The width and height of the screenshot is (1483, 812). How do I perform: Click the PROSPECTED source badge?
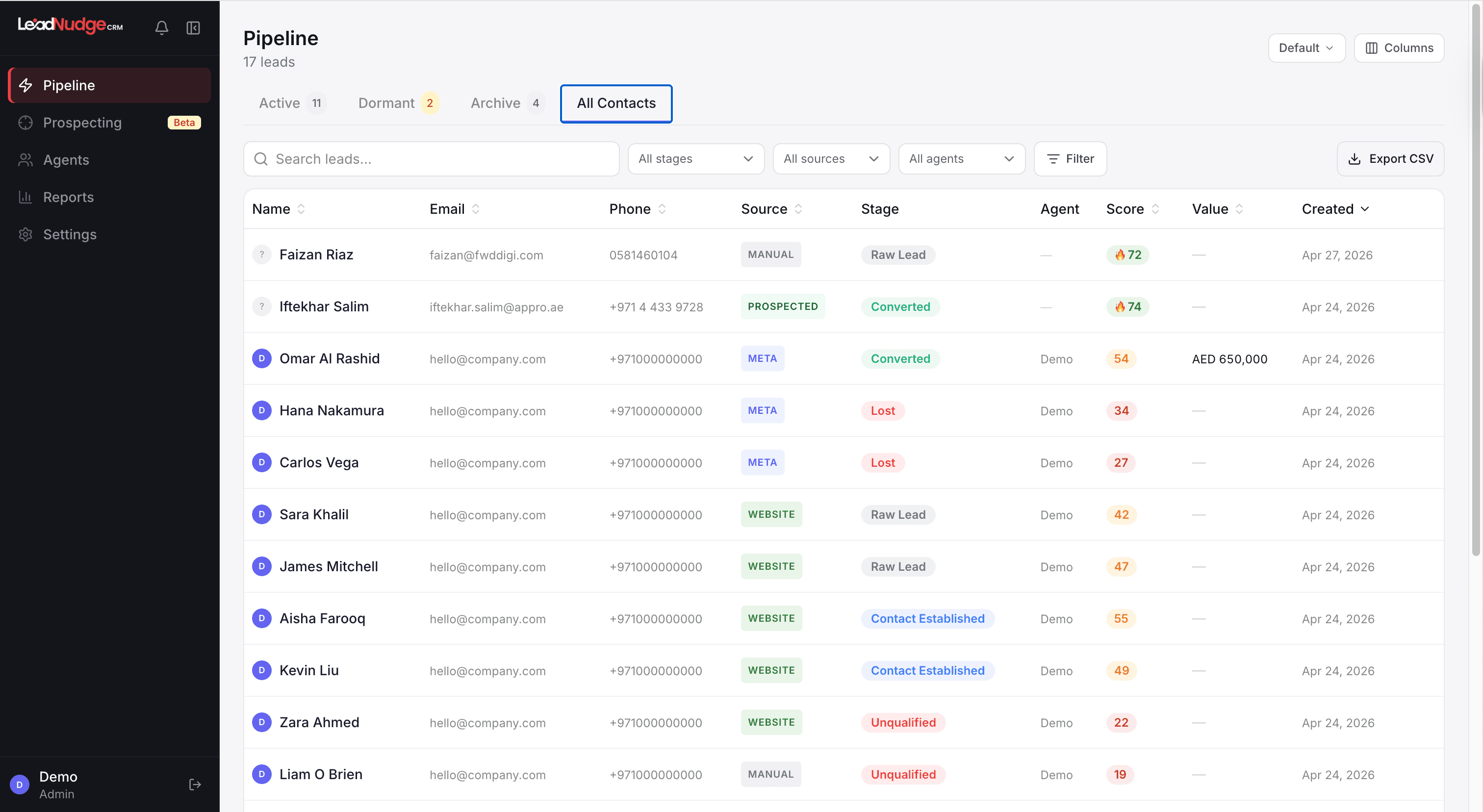[783, 307]
